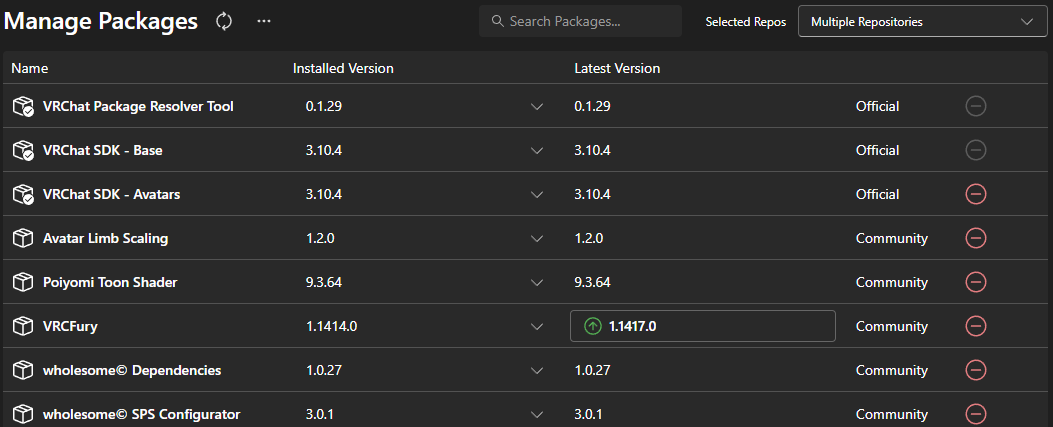This screenshot has height=427, width=1053.
Task: Select the VRCFury package name
Action: 71,326
